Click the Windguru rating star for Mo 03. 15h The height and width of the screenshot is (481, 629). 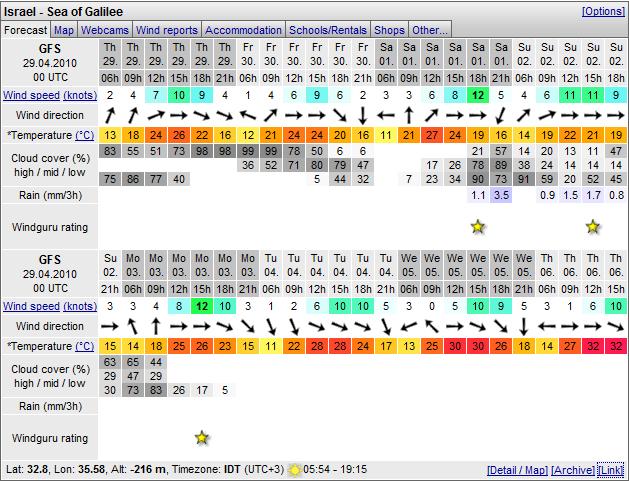point(202,438)
